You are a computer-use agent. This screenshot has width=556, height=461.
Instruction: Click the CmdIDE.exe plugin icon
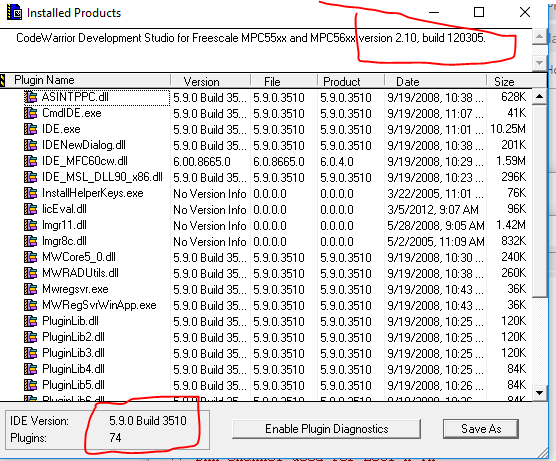point(30,113)
